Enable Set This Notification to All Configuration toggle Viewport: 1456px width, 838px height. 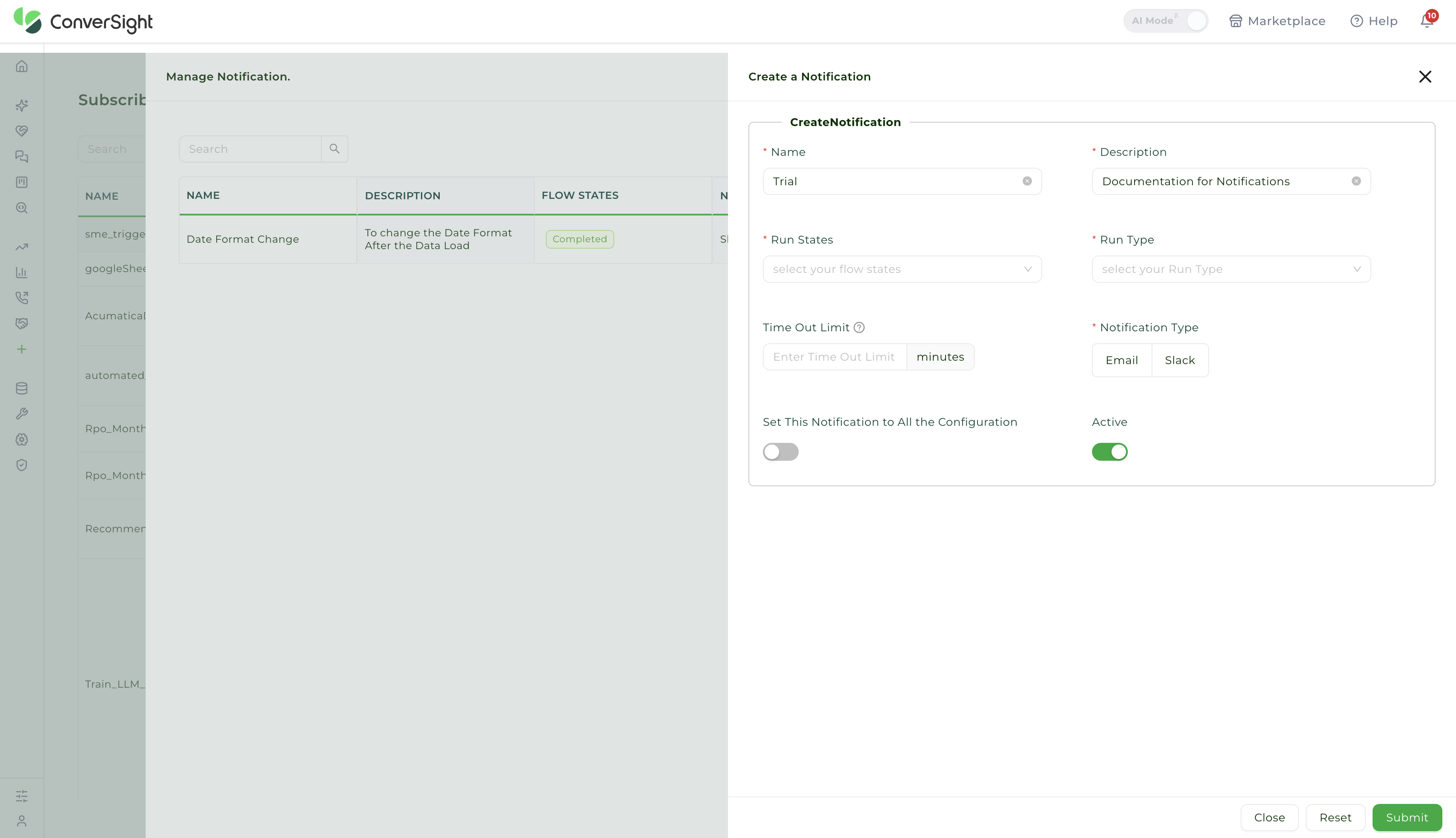click(781, 452)
